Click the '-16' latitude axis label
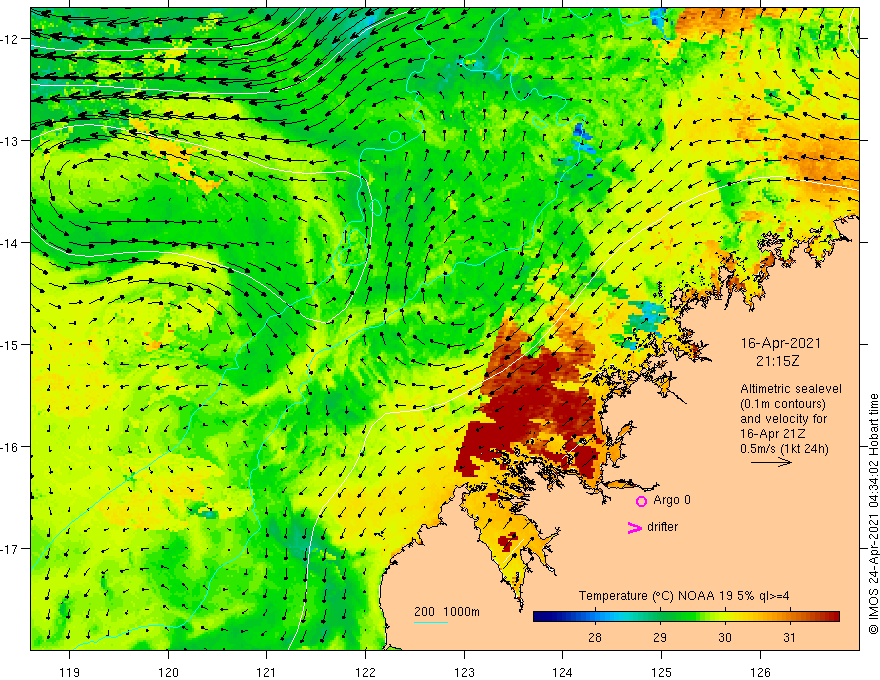 [11, 447]
